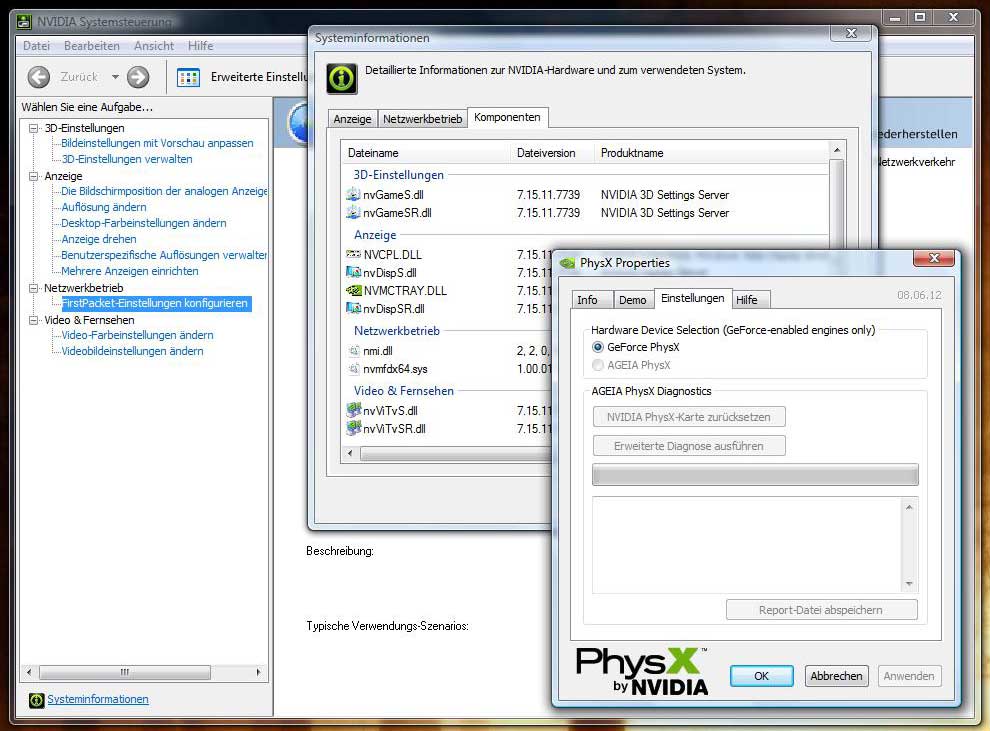Viewport: 990px width, 731px height.
Task: Click the OK button in PhysX Properties
Action: pyautogui.click(x=761, y=676)
